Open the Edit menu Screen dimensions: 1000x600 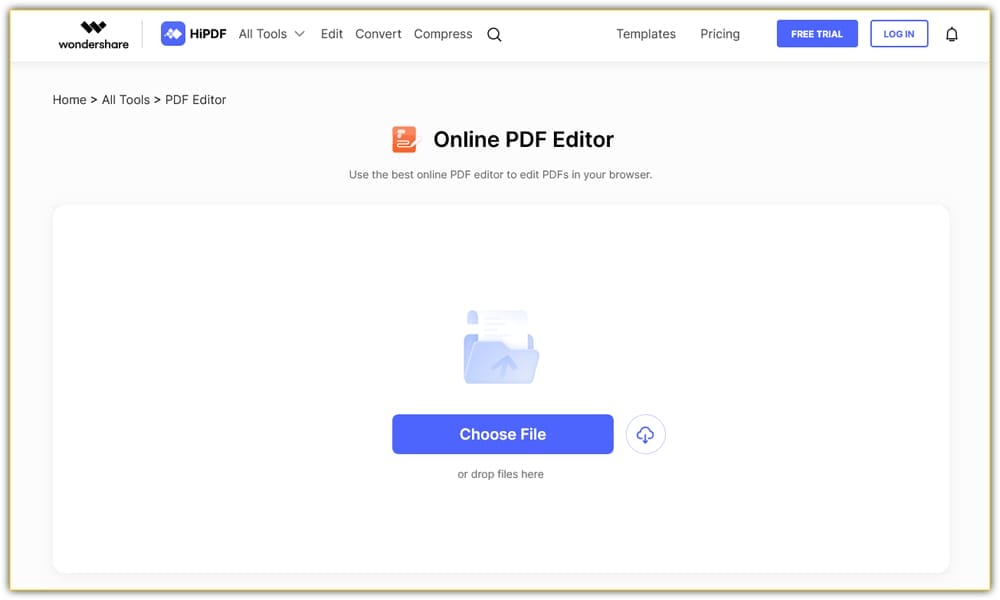coord(331,33)
